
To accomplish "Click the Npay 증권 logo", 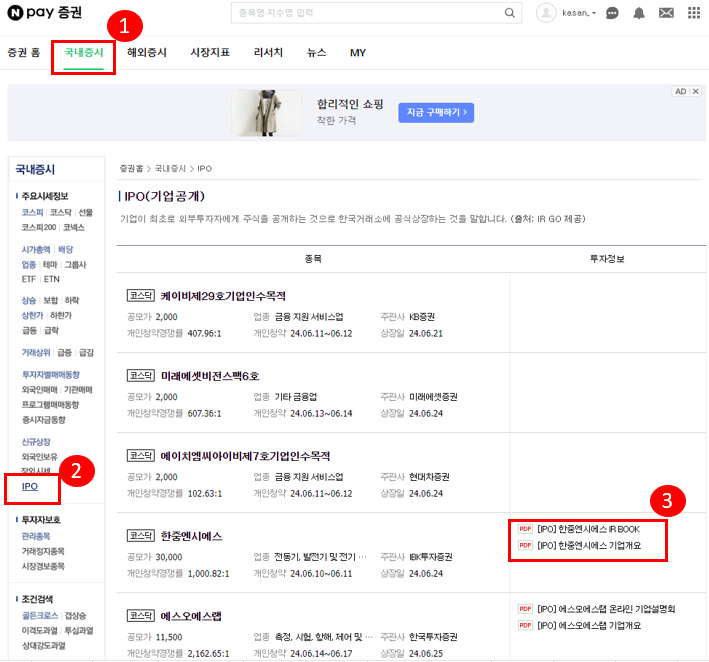I will [x=44, y=13].
